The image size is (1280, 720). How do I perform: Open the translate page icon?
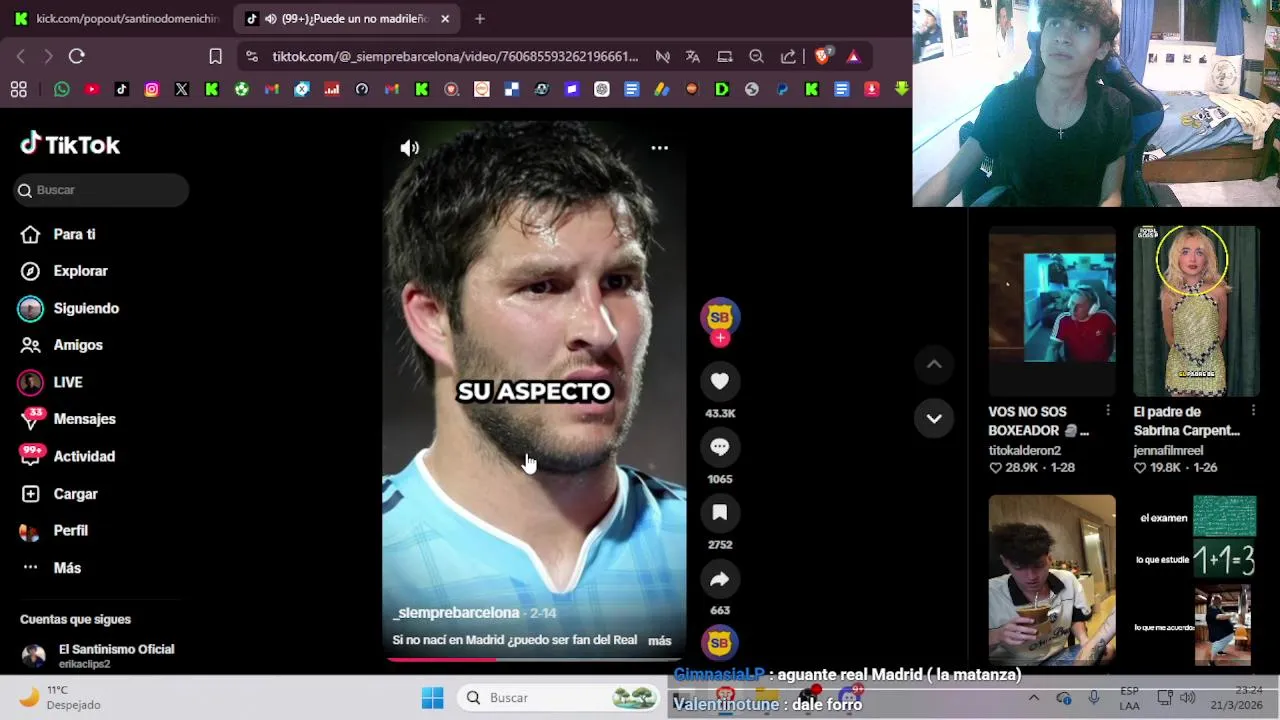click(693, 57)
